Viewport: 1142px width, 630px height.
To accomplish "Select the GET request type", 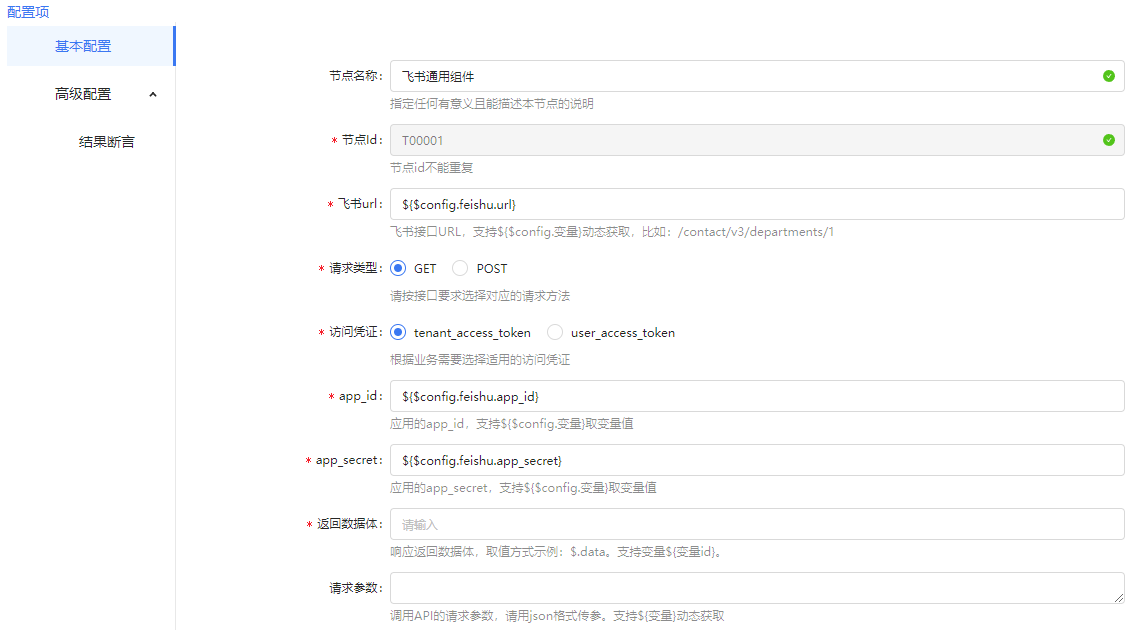I will click(398, 268).
